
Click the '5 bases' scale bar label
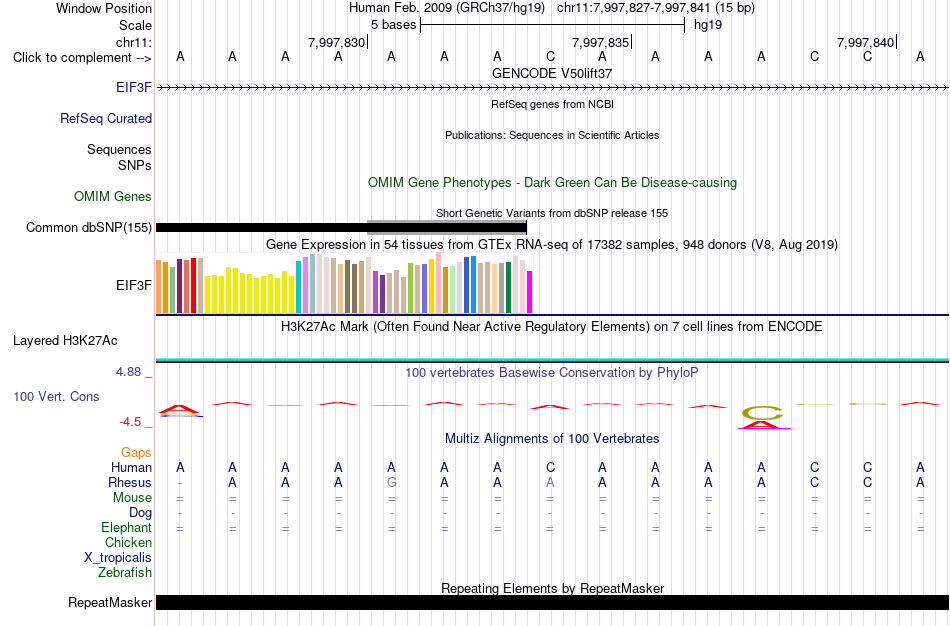coord(394,25)
